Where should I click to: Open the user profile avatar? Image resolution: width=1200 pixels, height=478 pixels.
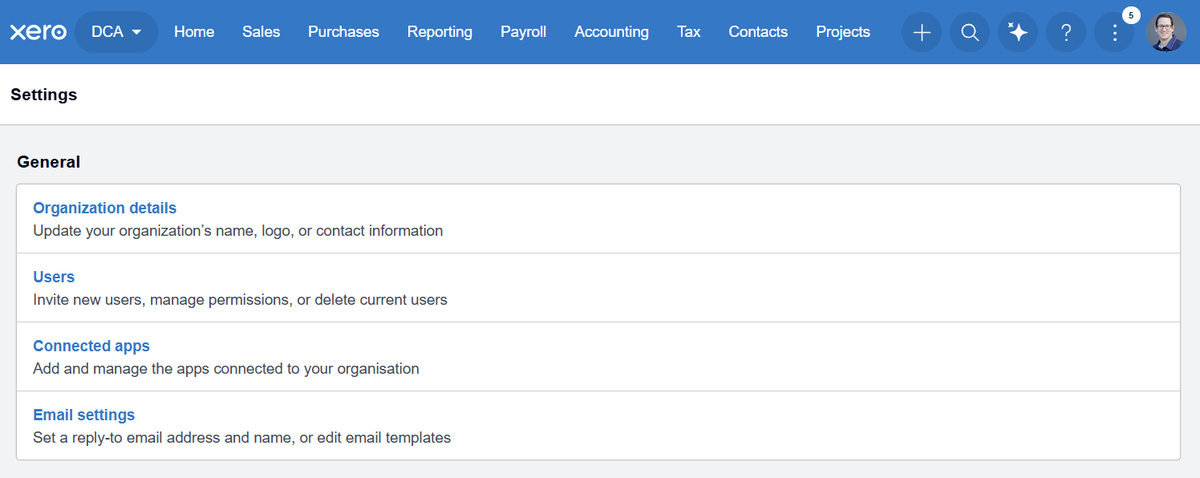[x=1166, y=32]
